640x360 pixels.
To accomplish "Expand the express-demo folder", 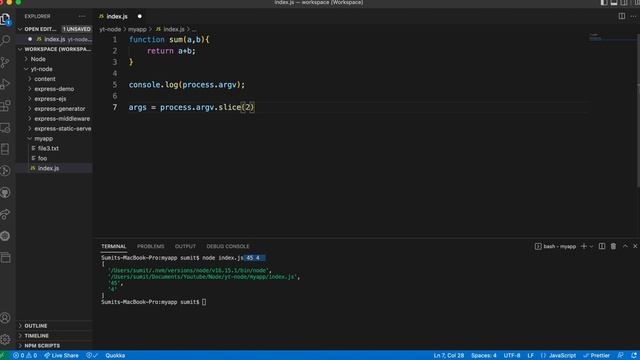I will pyautogui.click(x=54, y=89).
